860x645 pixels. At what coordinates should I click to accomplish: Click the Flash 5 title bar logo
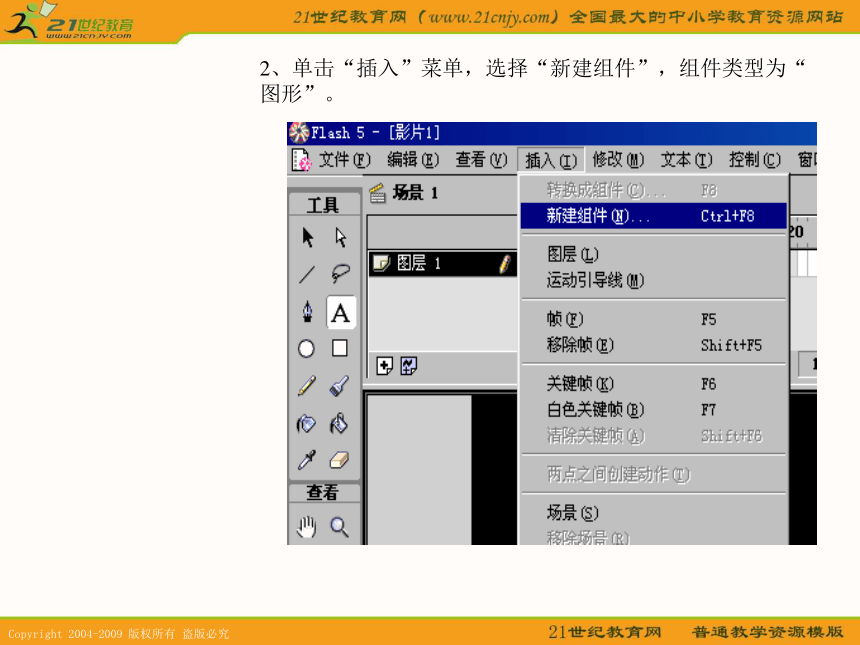point(298,133)
